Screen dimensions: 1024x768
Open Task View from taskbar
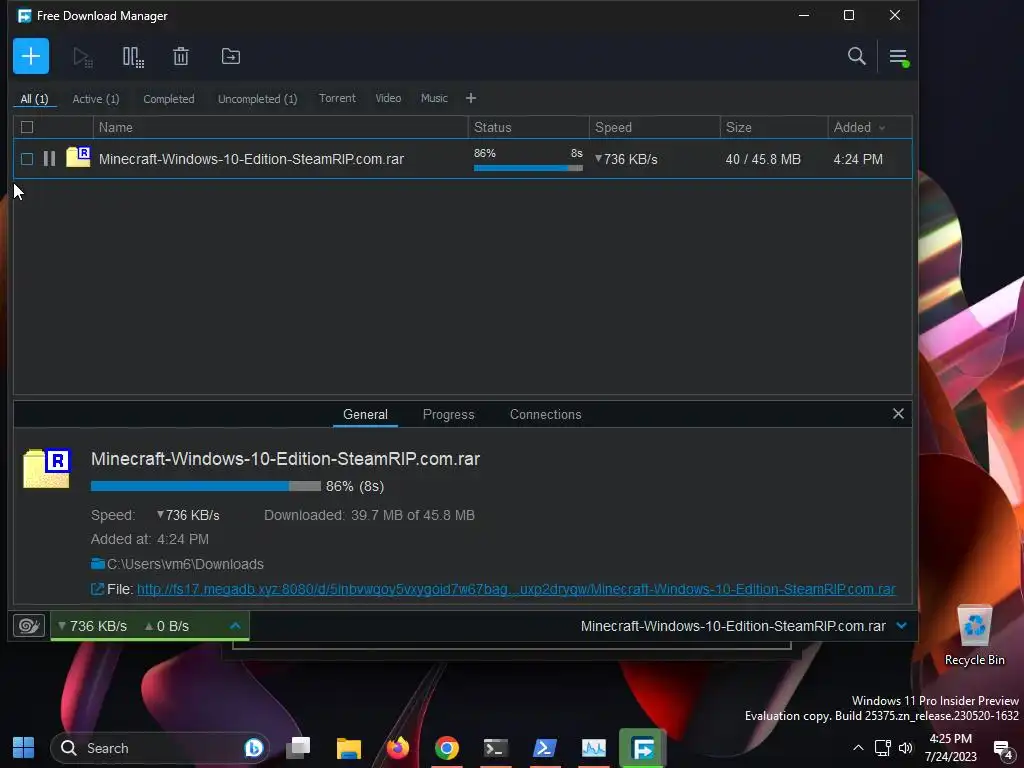pyautogui.click(x=298, y=748)
